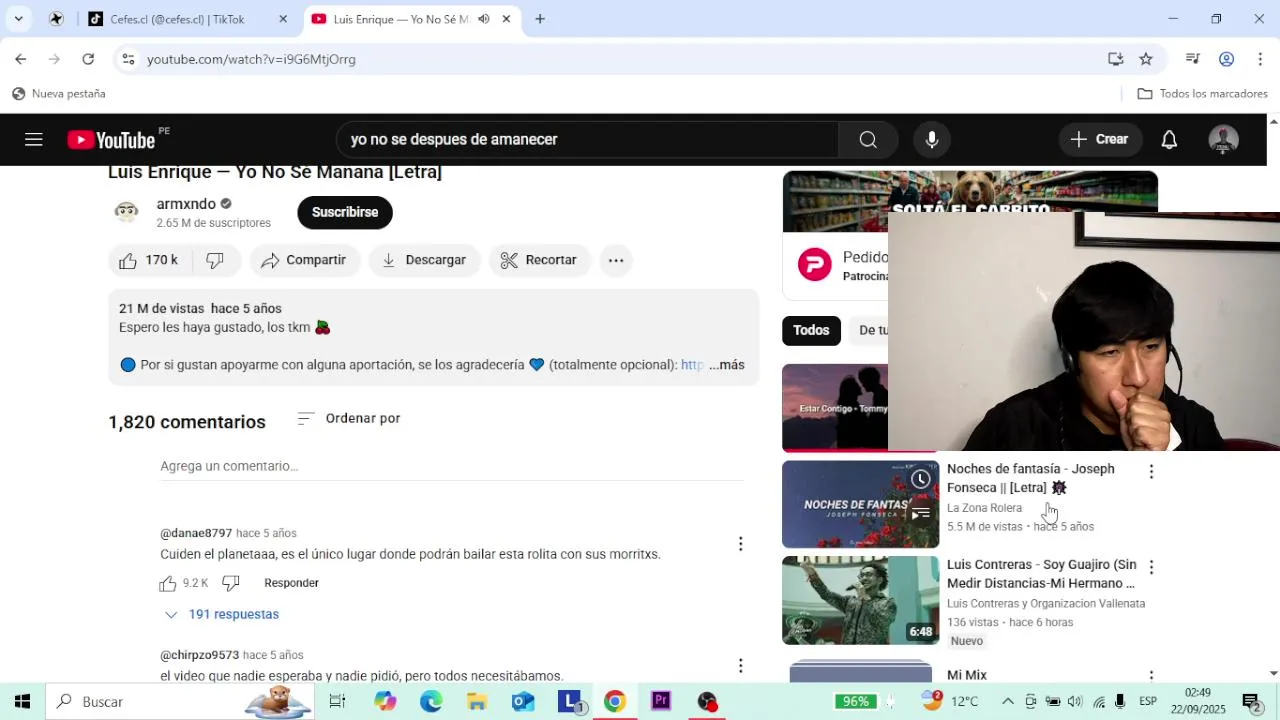Viewport: 1280px width, 720px height.
Task: Open media control icon in Chrome toolbar
Action: point(1192,59)
